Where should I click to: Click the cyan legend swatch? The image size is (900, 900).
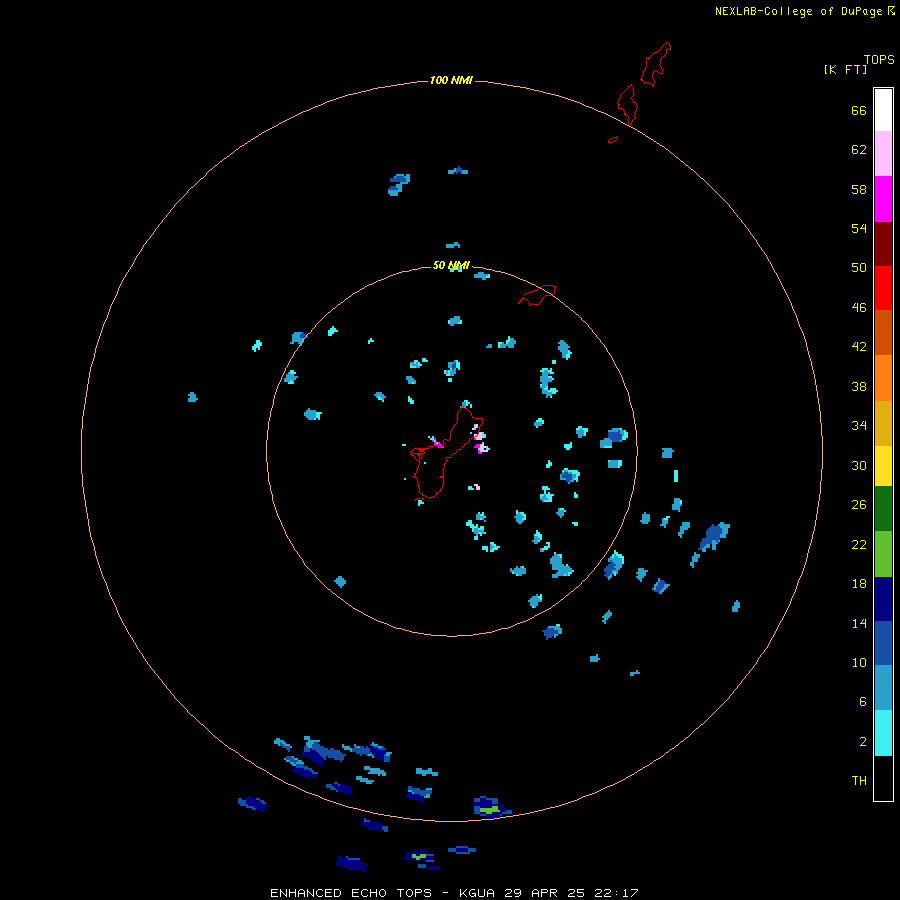[x=883, y=733]
